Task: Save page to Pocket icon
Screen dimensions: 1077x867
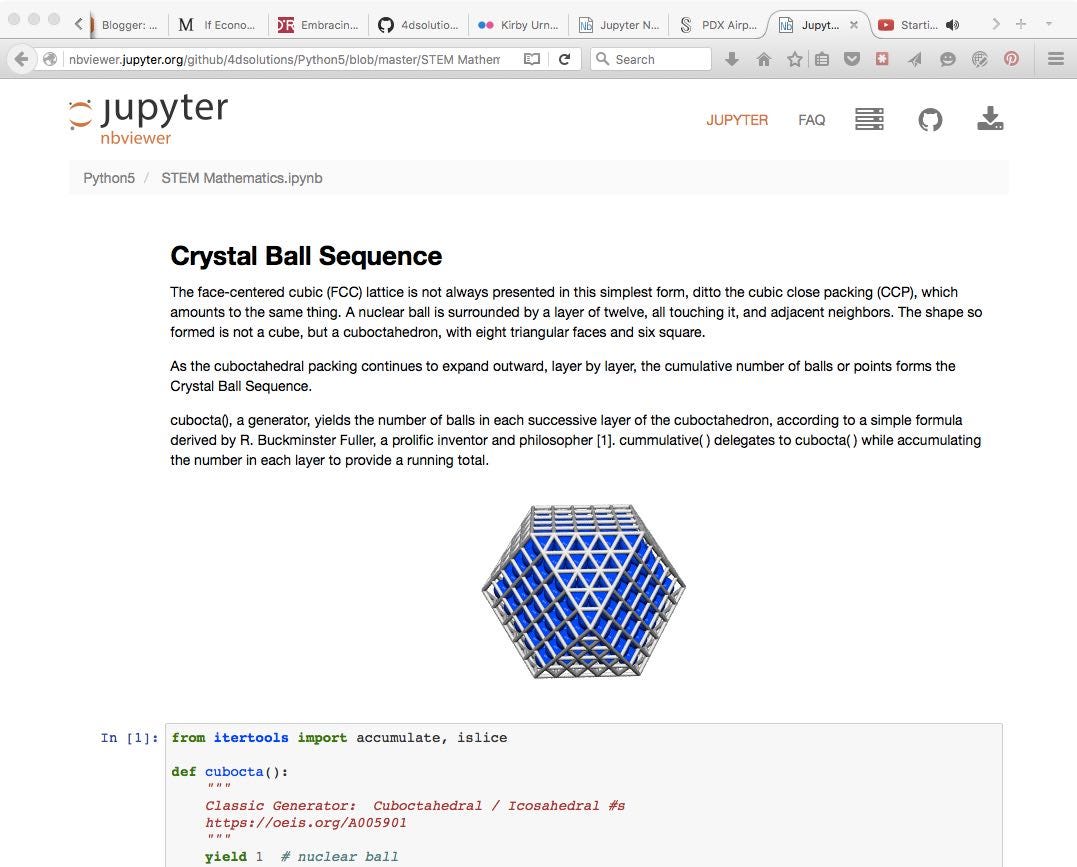Action: [x=852, y=59]
